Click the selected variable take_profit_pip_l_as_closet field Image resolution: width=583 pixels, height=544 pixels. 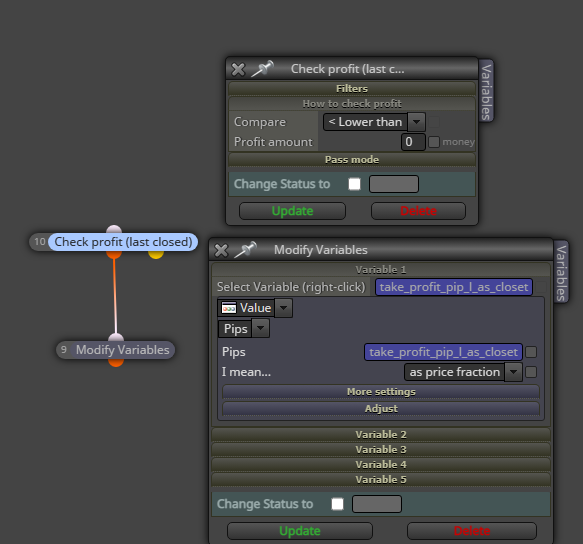pos(454,287)
